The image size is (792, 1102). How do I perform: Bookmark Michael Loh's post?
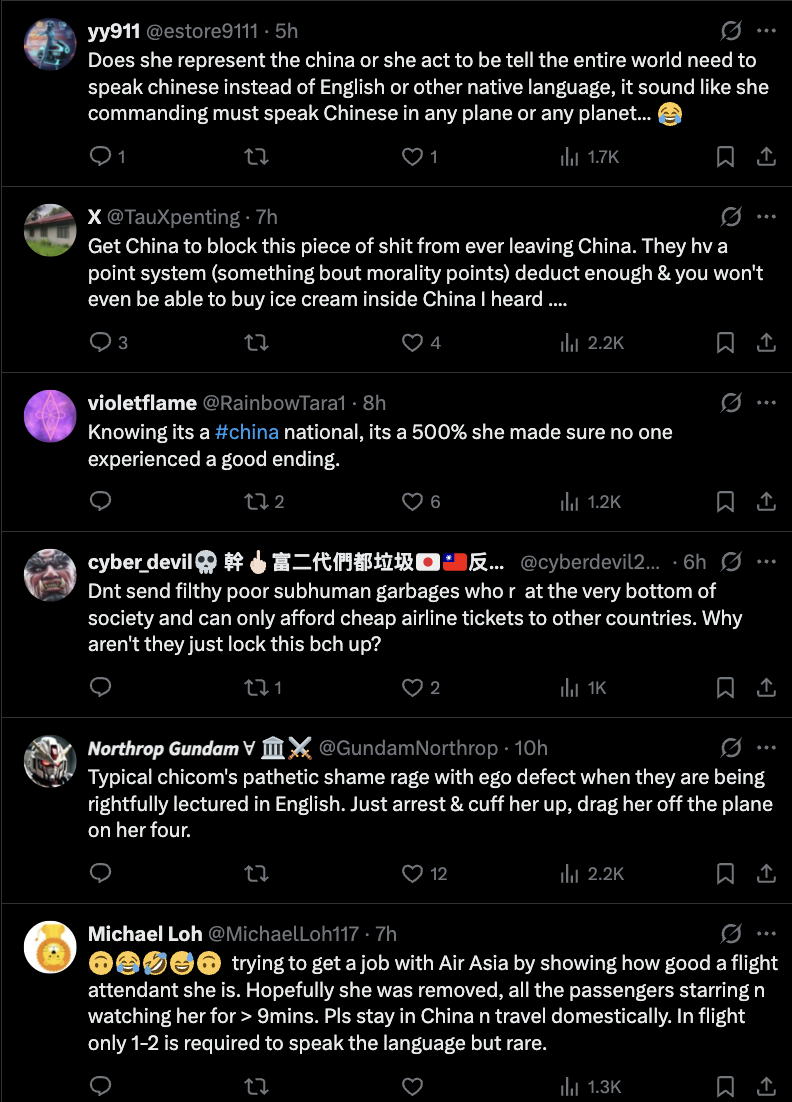pyautogui.click(x=726, y=1086)
